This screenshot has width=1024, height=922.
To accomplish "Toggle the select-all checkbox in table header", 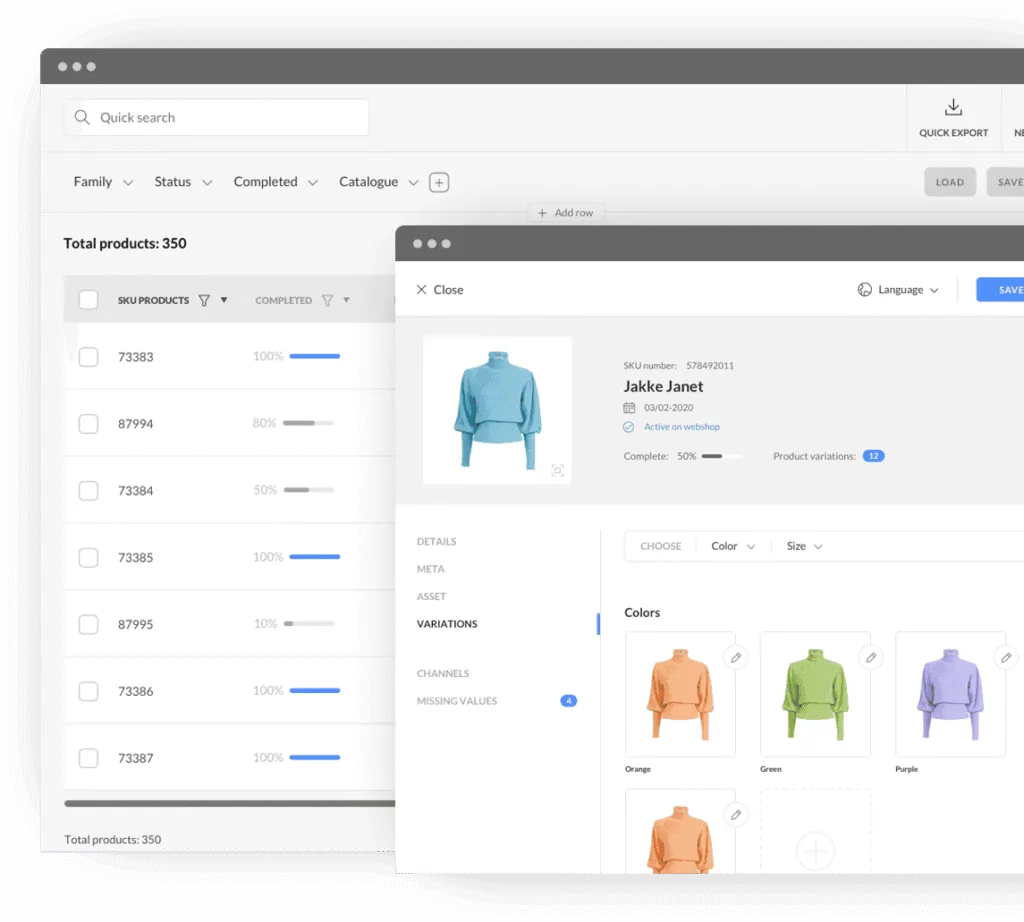I will pyautogui.click(x=88, y=300).
